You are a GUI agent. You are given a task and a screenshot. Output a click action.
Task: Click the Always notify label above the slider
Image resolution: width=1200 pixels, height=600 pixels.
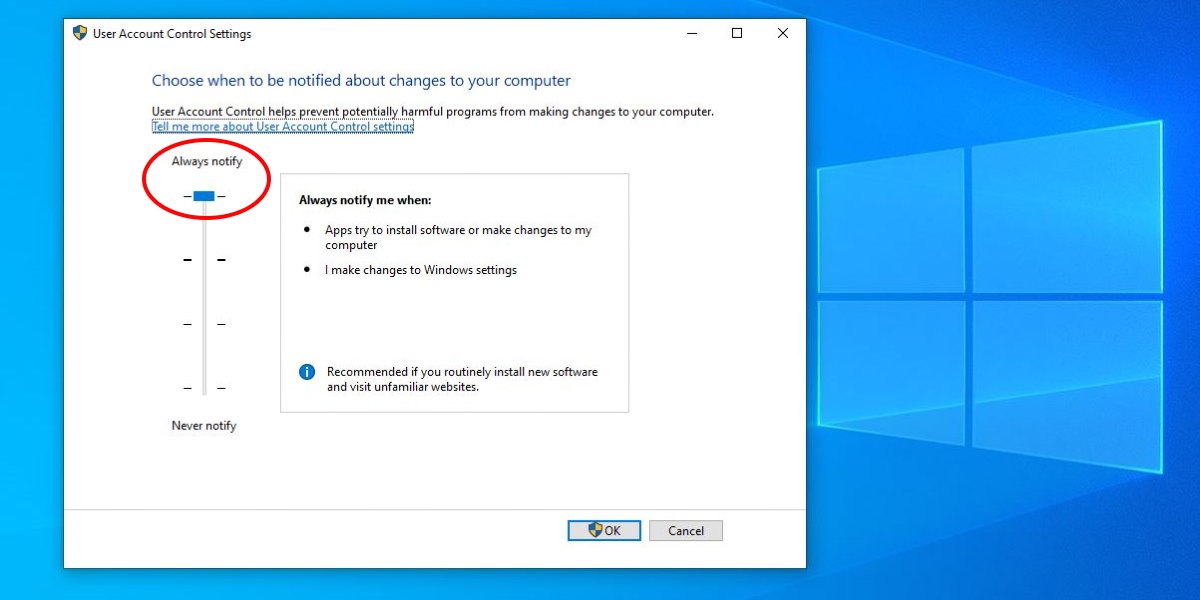(x=206, y=160)
